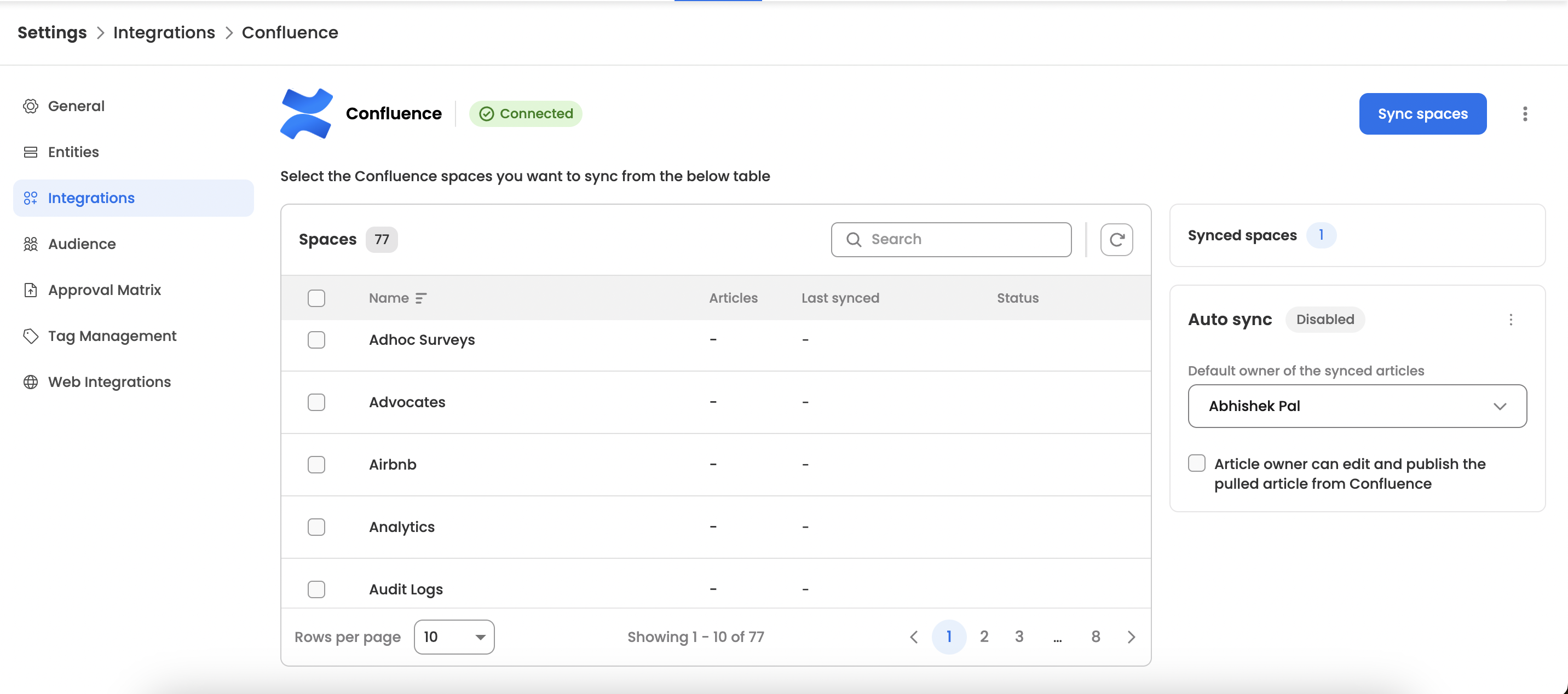Viewport: 1568px width, 694px height.
Task: Go to page 2 of spaces
Action: tap(984, 637)
